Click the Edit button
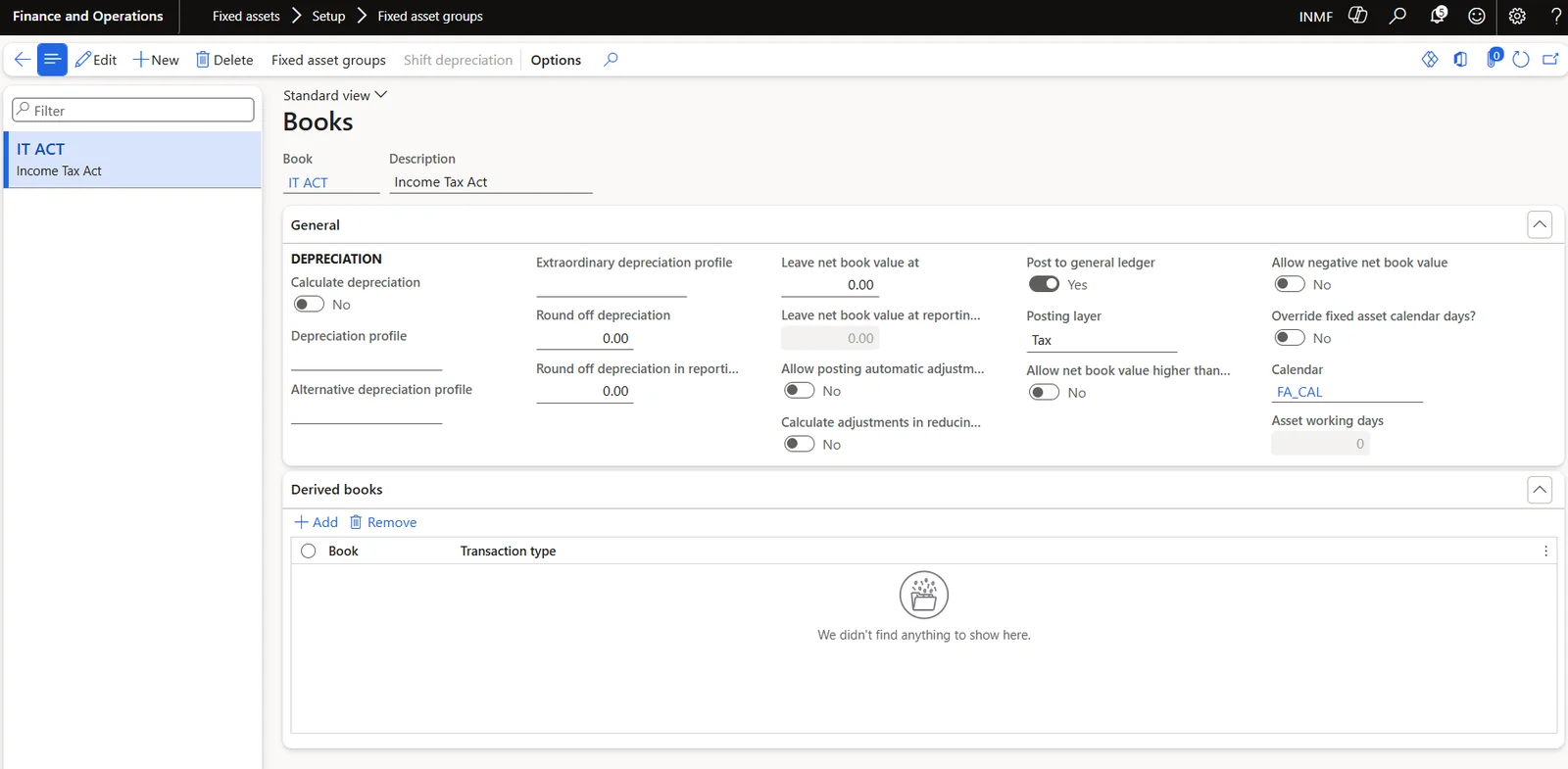1568x769 pixels. point(96,60)
